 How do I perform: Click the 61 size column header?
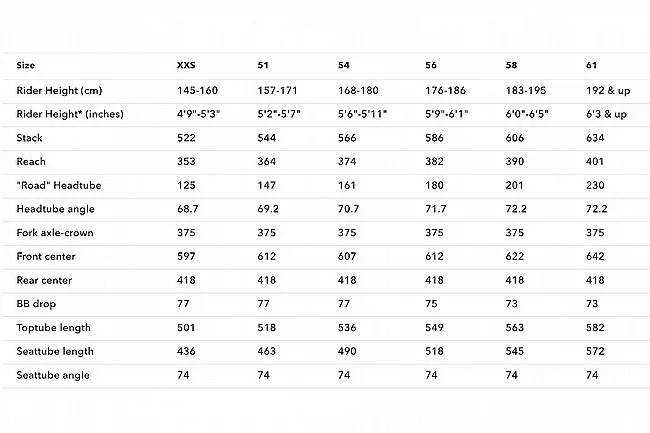coord(592,65)
